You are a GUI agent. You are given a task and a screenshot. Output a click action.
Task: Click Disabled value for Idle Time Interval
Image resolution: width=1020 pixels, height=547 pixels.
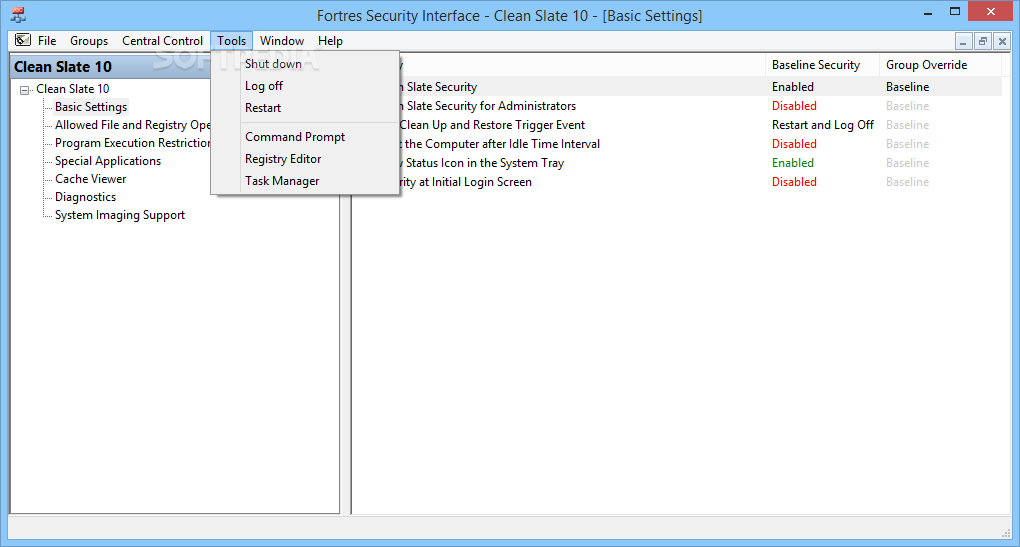(794, 144)
